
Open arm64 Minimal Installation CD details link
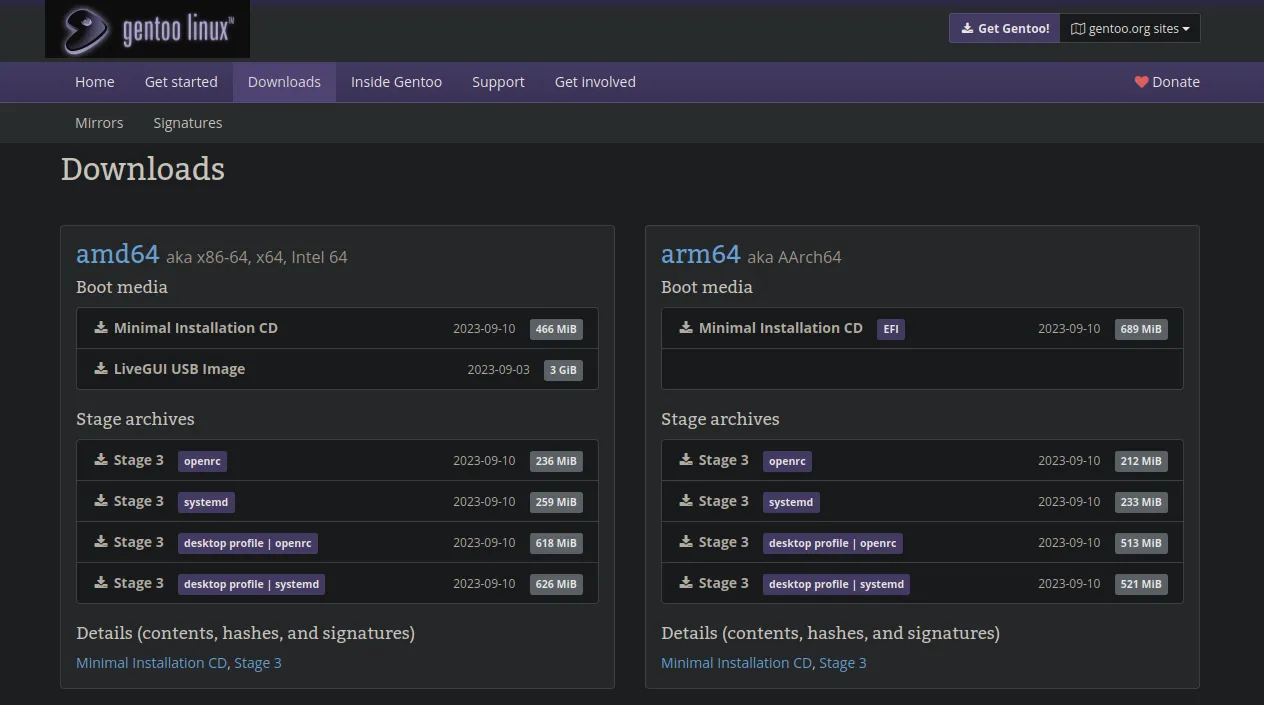point(736,663)
